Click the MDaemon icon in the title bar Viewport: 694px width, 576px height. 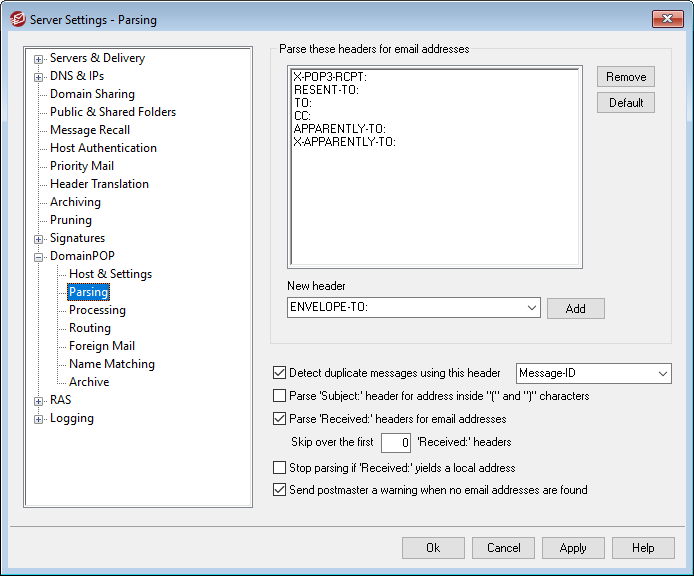(15, 19)
